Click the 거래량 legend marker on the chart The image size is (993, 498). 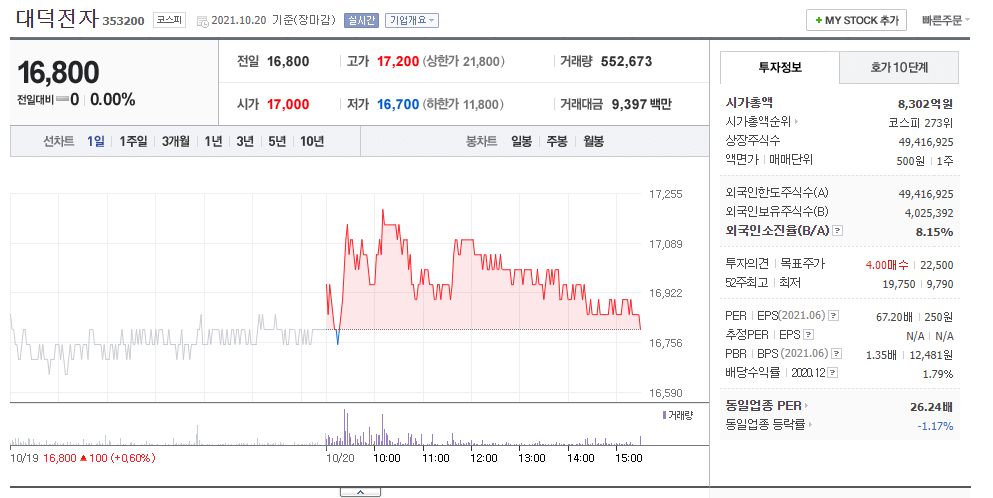[x=664, y=415]
